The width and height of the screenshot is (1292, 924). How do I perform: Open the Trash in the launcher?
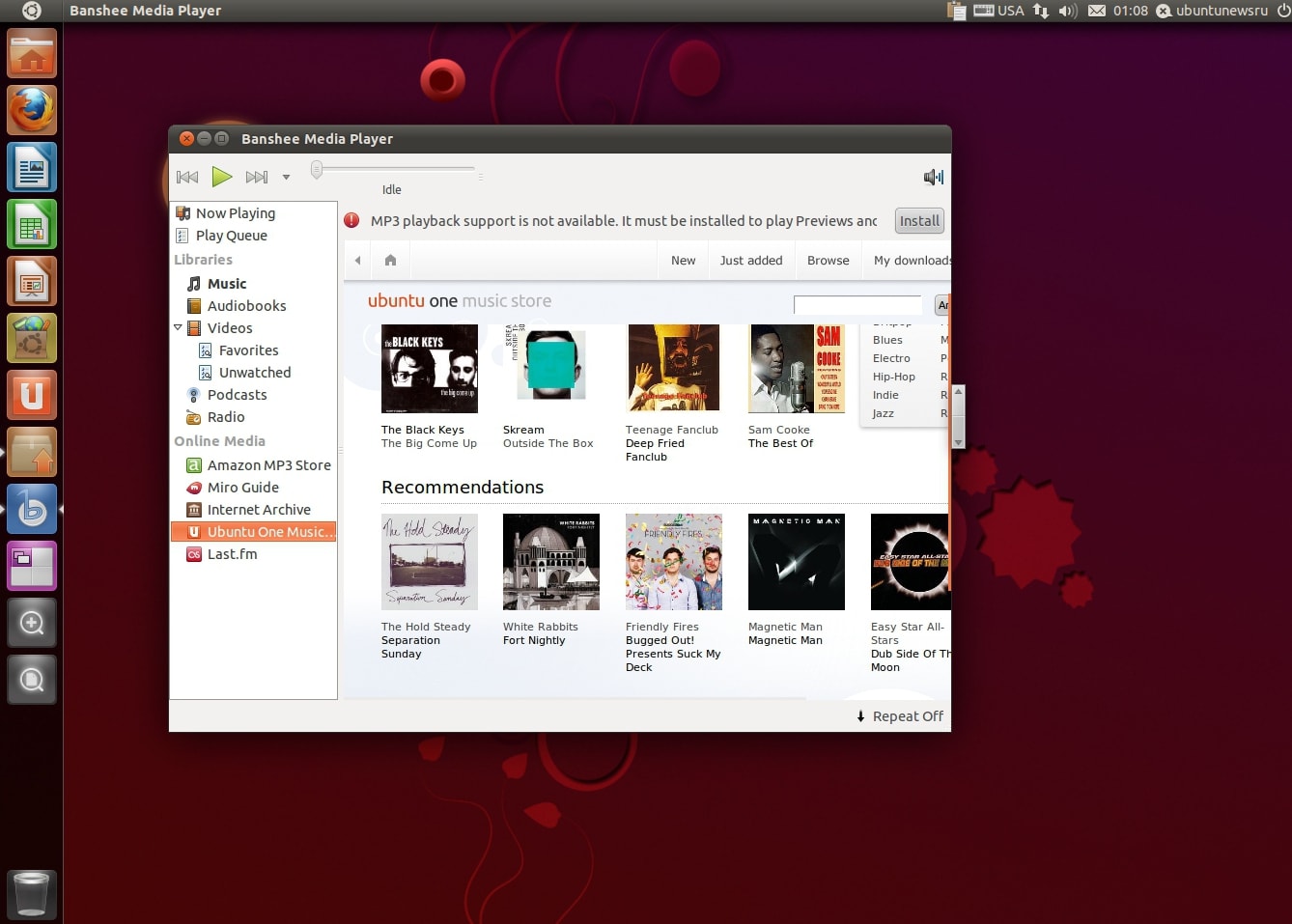(x=32, y=894)
